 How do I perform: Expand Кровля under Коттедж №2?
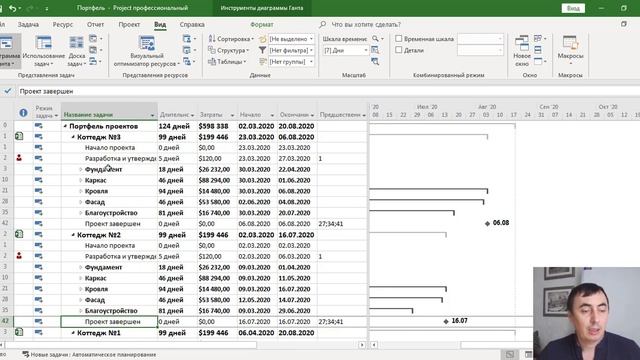tap(80, 289)
